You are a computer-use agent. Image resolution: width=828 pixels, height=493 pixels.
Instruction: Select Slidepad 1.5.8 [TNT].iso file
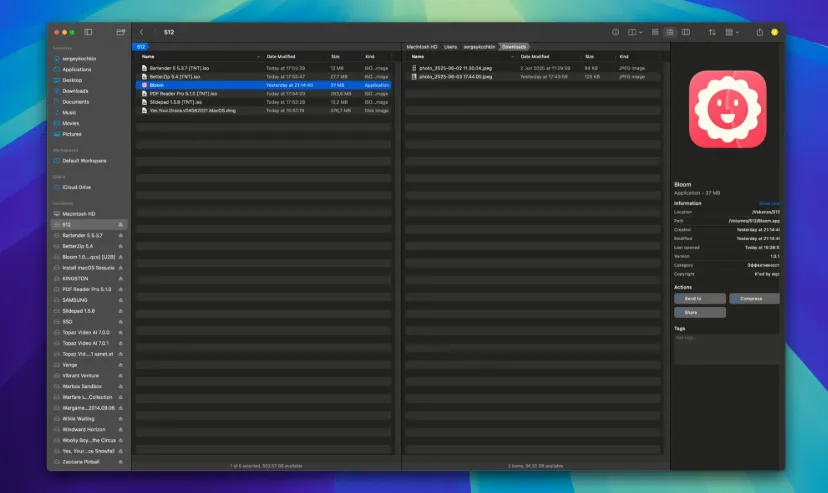264,102
